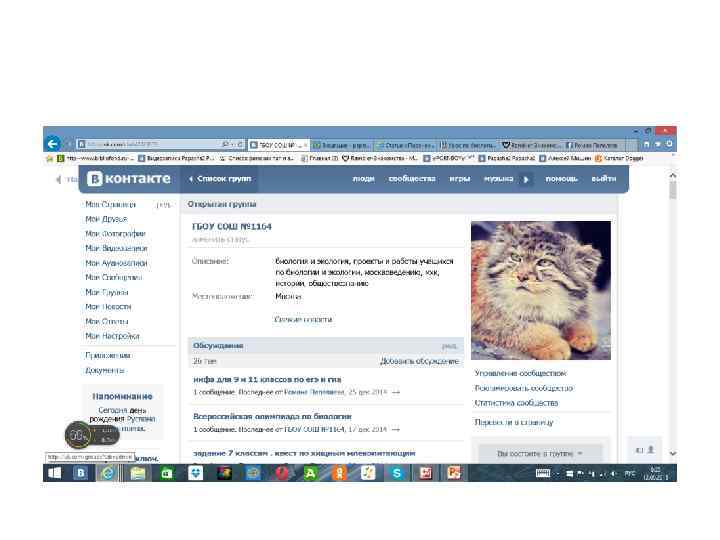Click 'изменить статус' under group name
The image size is (720, 540).
[x=220, y=239]
